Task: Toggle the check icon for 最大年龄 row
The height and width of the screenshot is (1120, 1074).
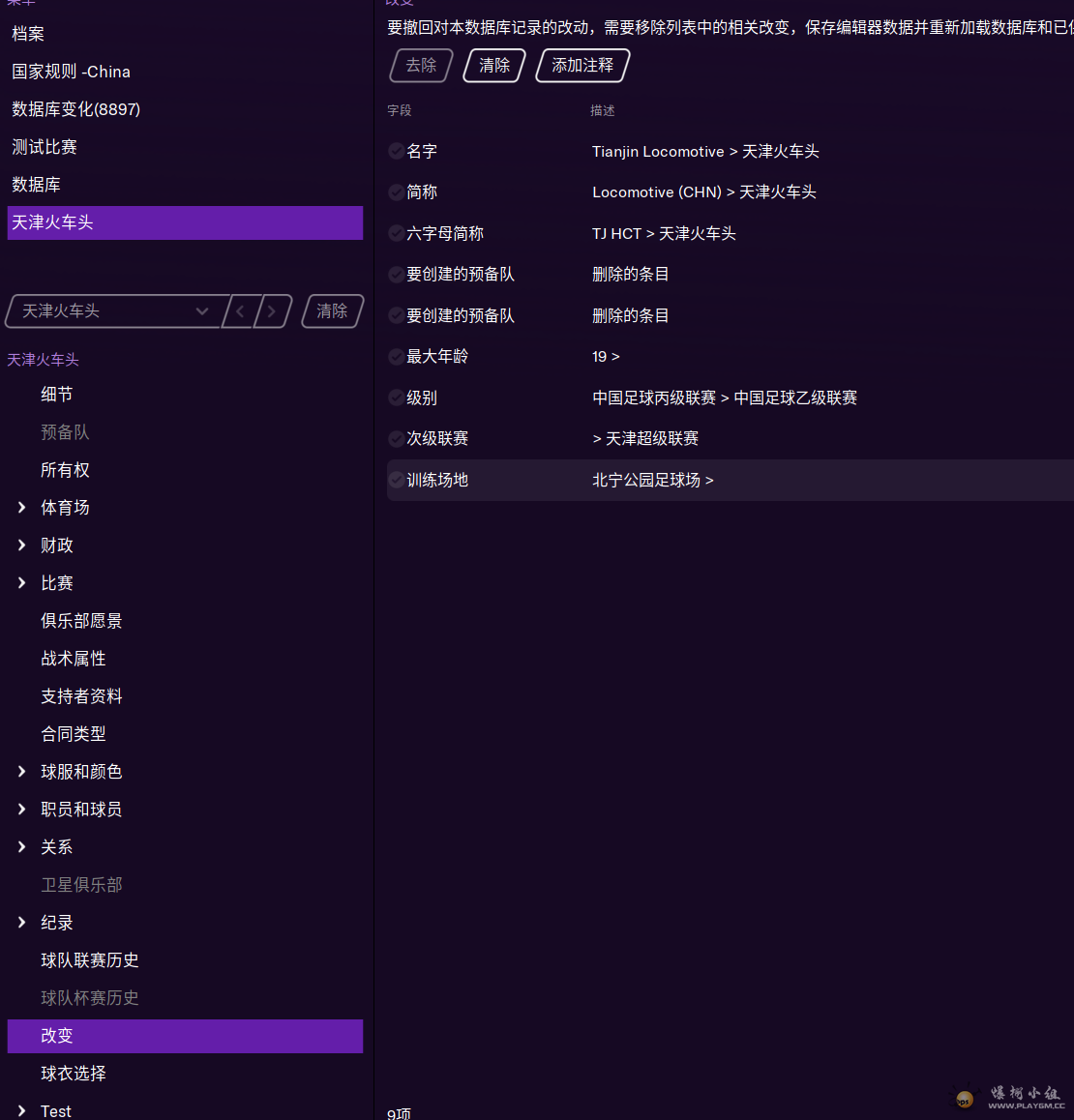Action: click(397, 357)
